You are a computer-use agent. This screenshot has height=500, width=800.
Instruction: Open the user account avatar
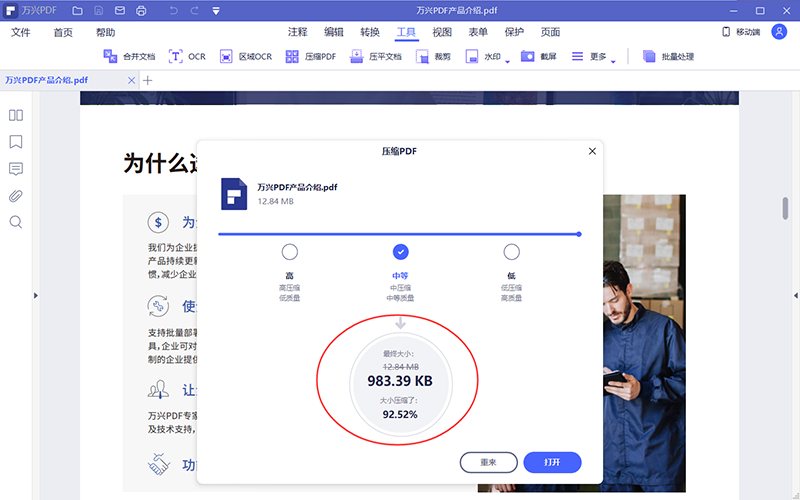[779, 32]
